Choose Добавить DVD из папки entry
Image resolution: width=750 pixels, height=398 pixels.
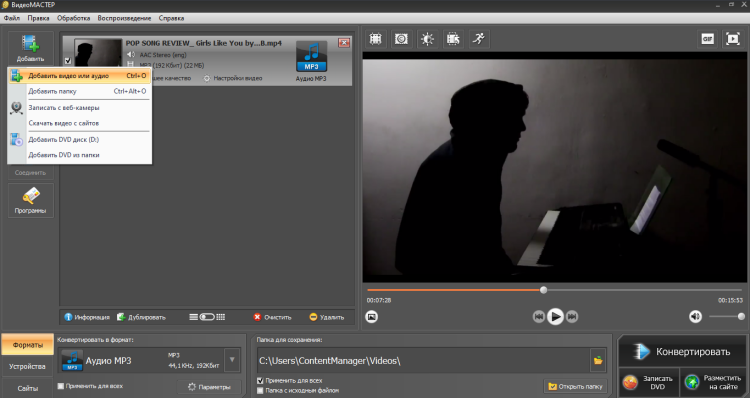point(80,155)
